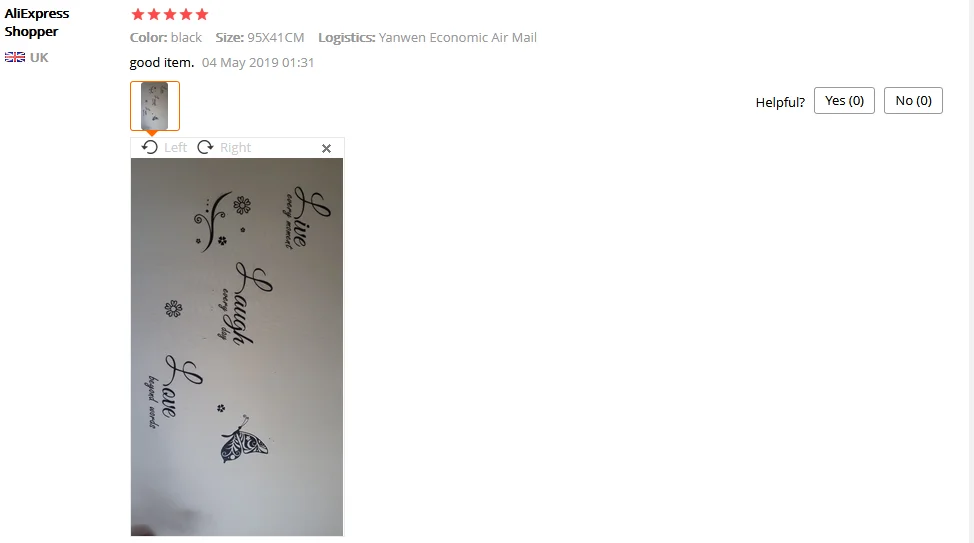Select the fifth red rating star

(x=202, y=14)
